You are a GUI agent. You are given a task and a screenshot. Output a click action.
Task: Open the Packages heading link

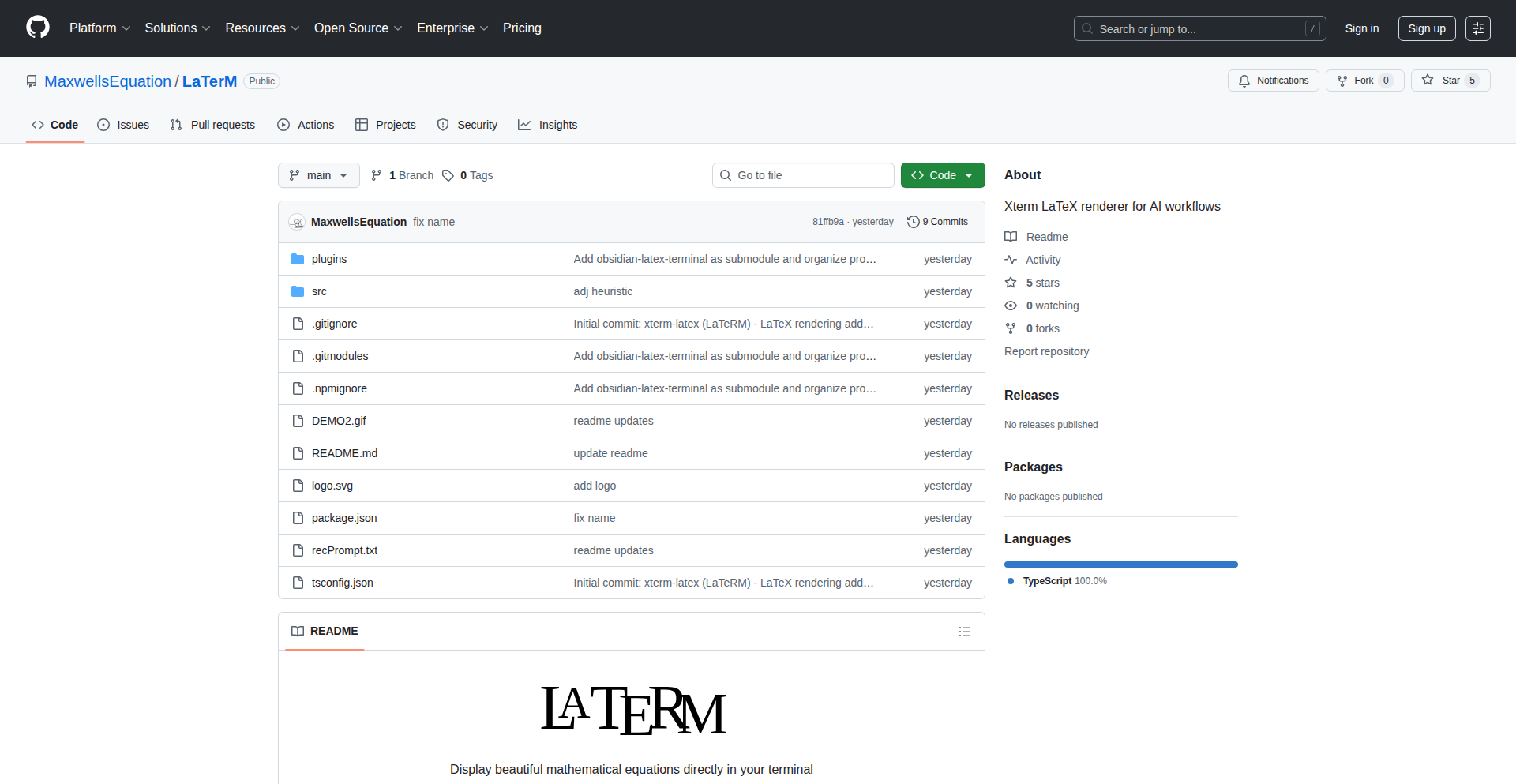tap(1033, 467)
